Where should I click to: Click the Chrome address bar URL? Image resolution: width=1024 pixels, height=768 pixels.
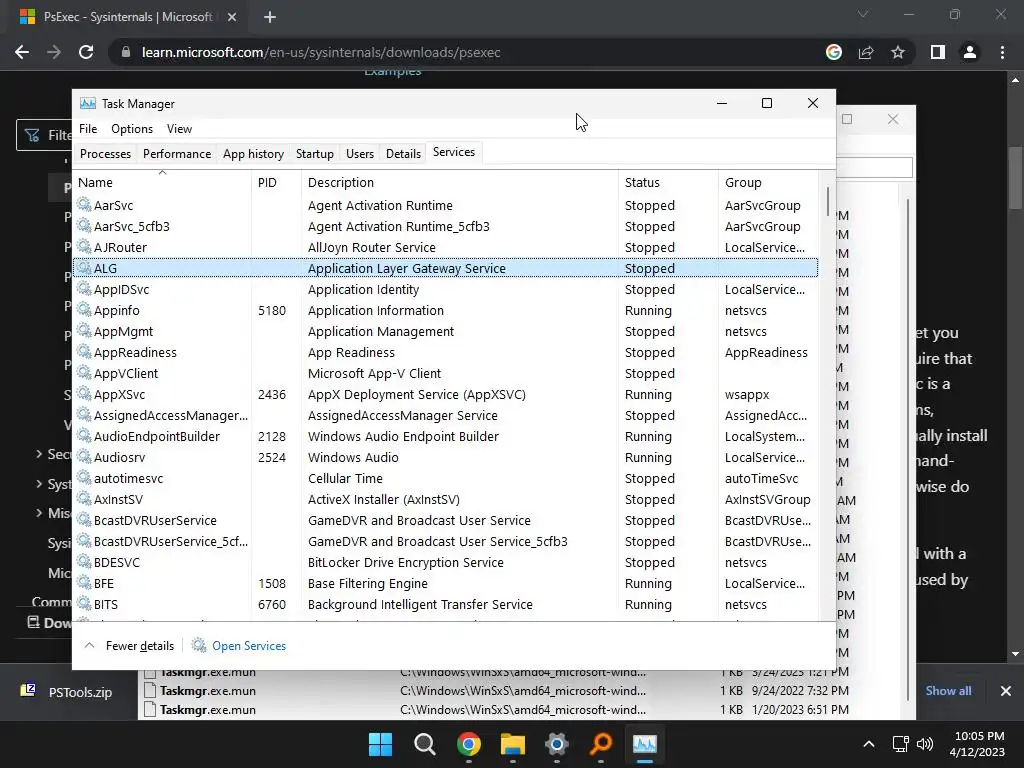pos(321,52)
